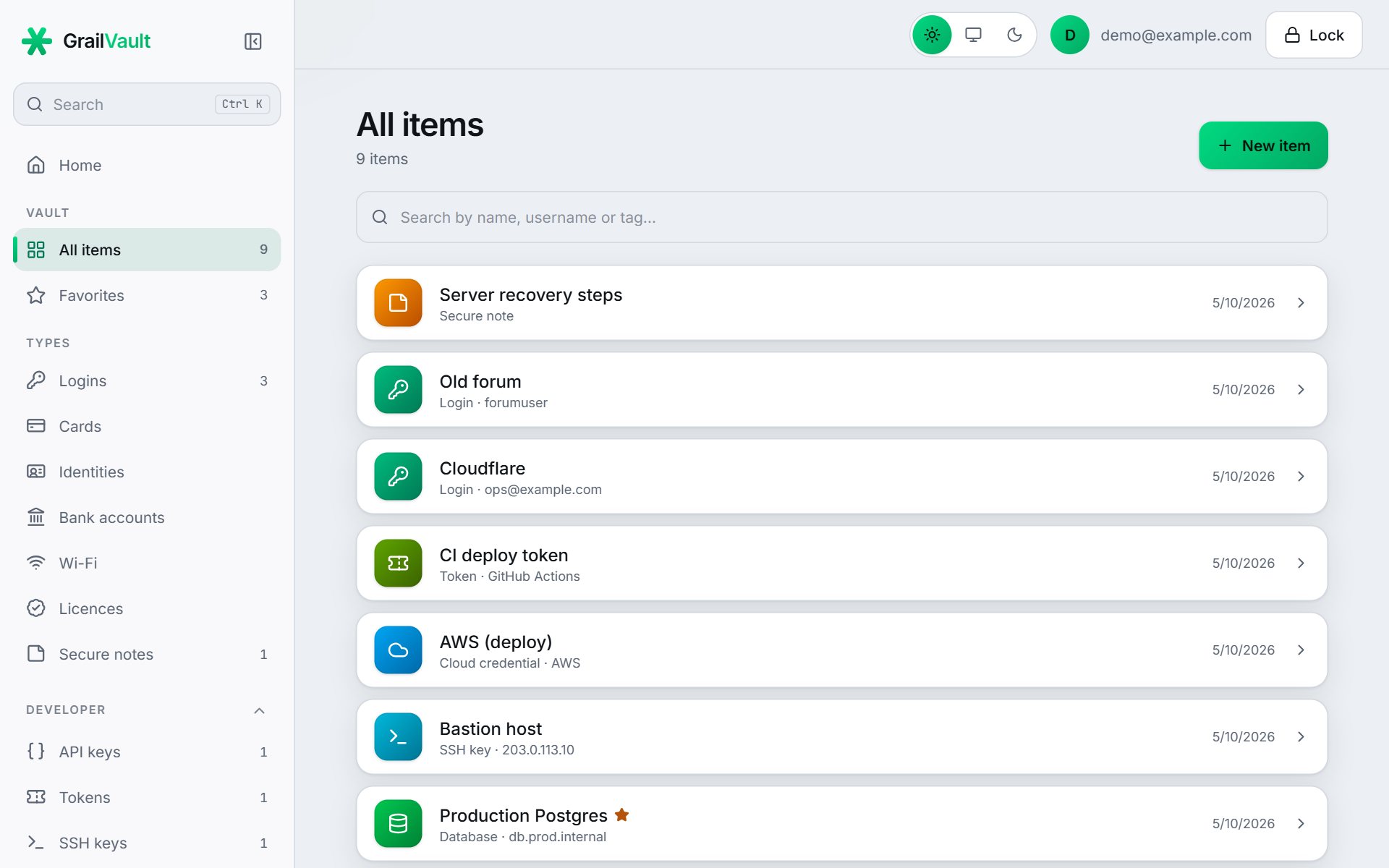This screenshot has height=868, width=1389.
Task: Lock the vault
Action: pos(1314,35)
